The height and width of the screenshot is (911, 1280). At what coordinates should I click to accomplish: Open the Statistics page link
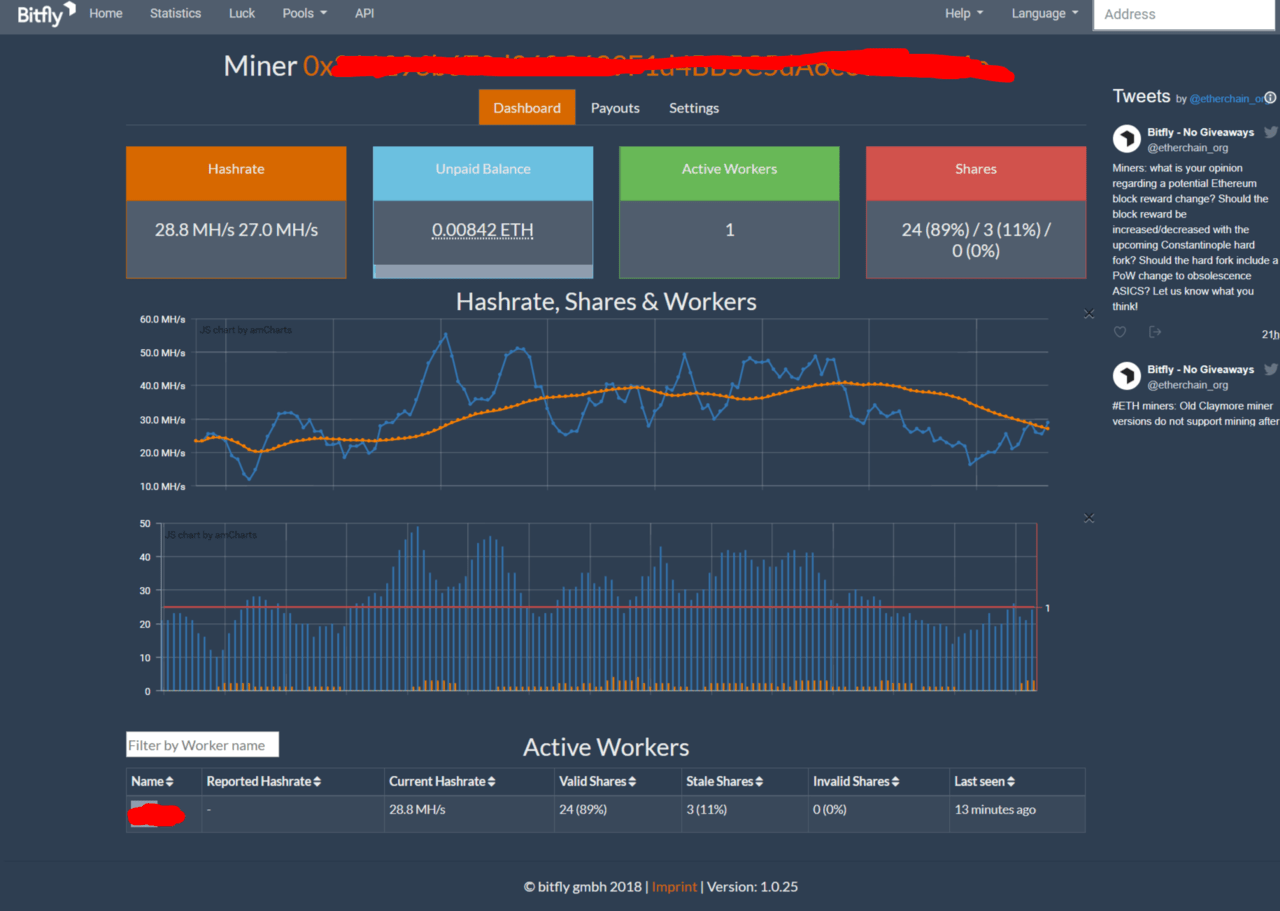175,14
